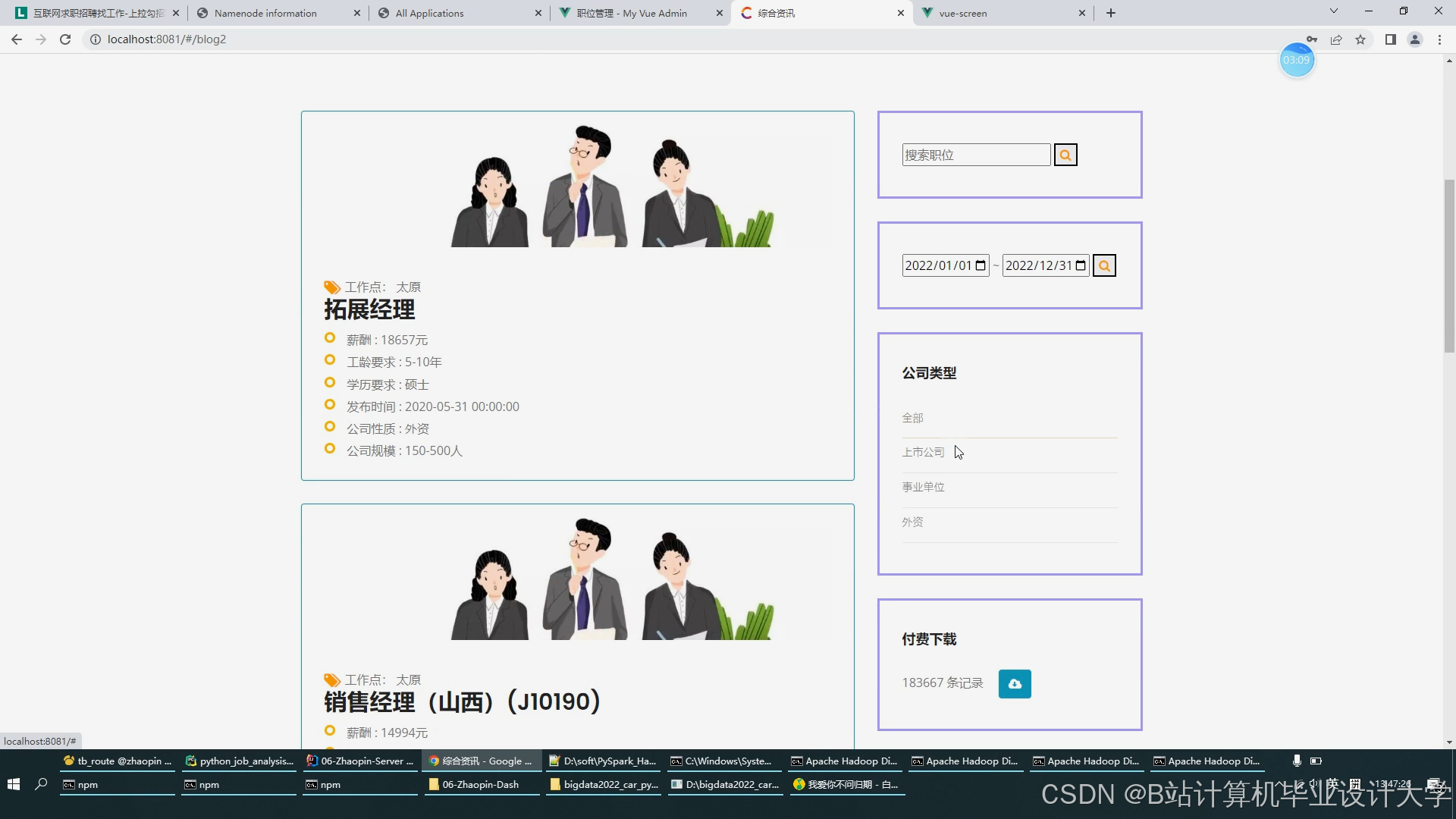Viewport: 1456px width, 819px height.
Task: Click the page vertical scrollbar thumb
Action: click(1449, 265)
